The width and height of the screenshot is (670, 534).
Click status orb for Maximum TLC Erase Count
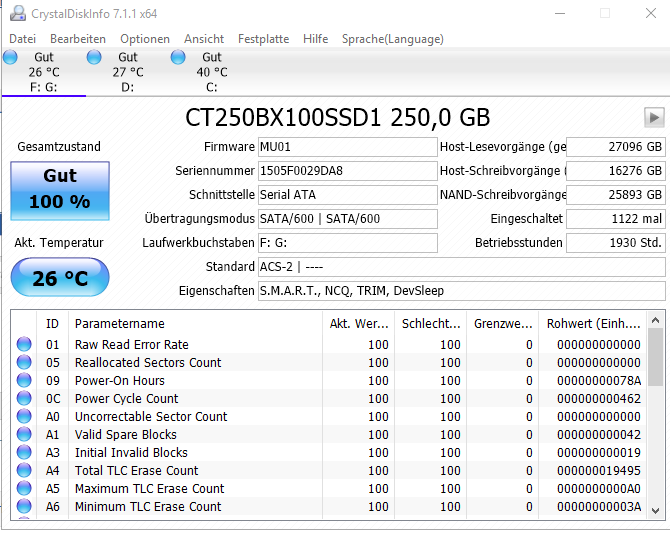[24, 488]
